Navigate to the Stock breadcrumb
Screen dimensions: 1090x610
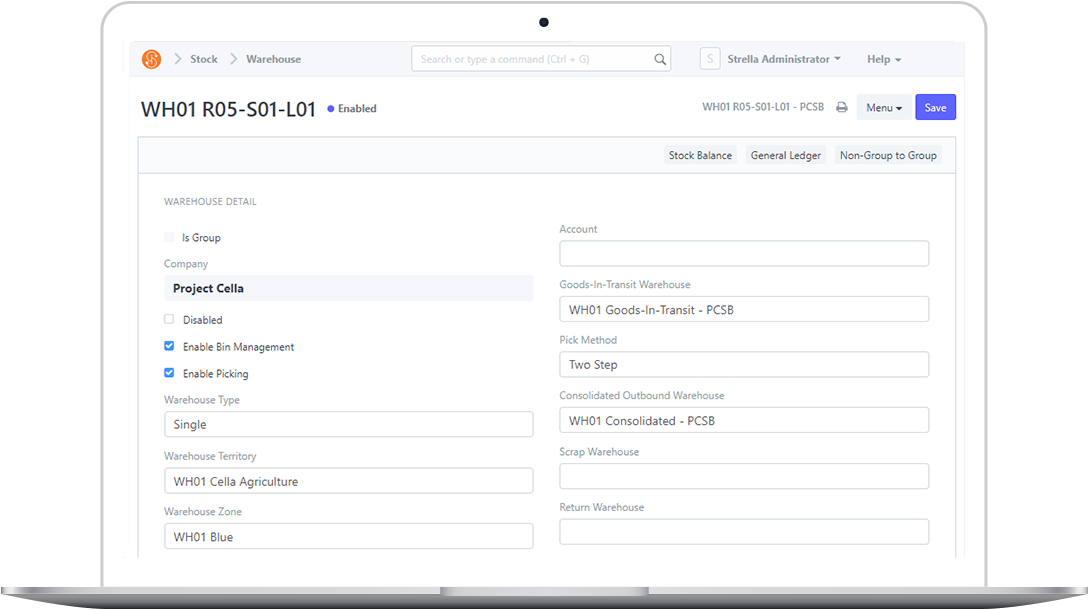(204, 59)
